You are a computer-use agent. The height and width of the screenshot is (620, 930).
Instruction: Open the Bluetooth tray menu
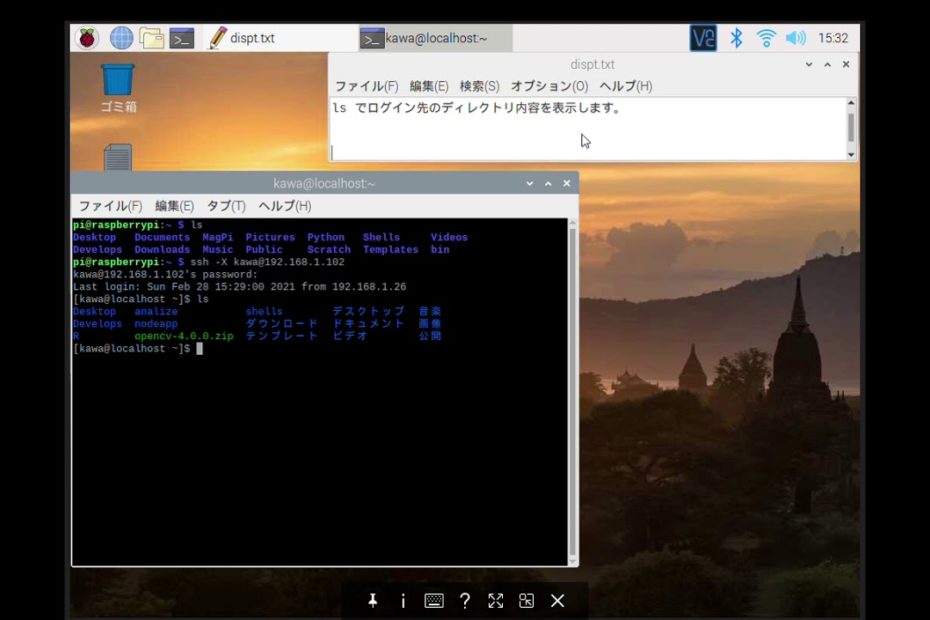736,38
